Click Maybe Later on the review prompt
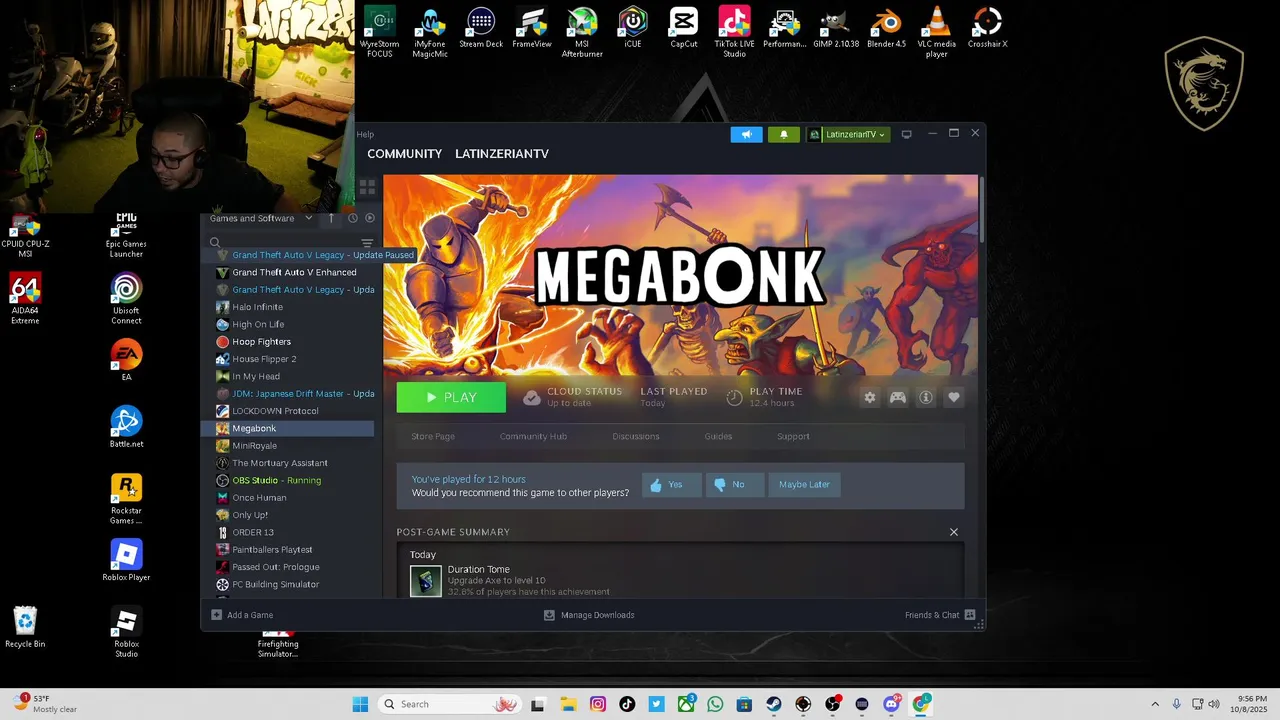Viewport: 1280px width, 720px height. point(804,485)
